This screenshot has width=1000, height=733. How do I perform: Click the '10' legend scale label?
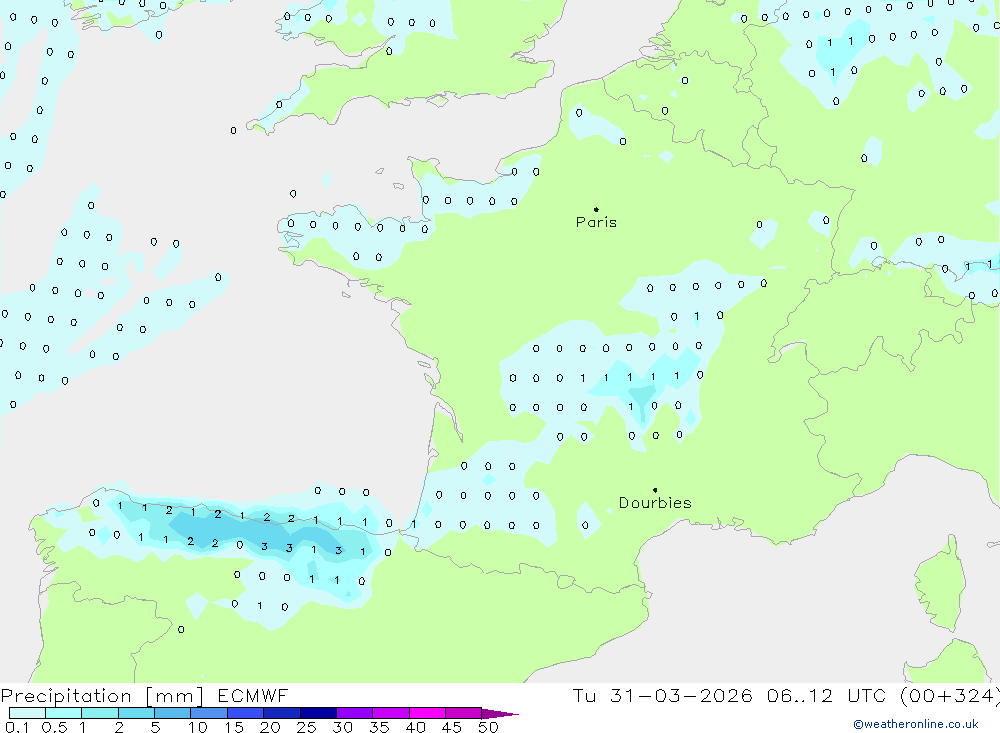pos(198,727)
